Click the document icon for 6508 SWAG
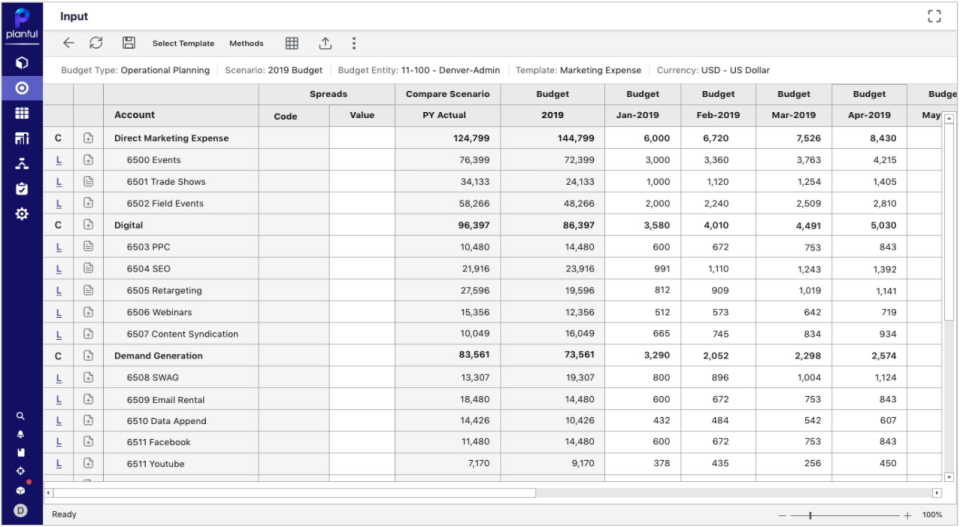 coord(88,377)
